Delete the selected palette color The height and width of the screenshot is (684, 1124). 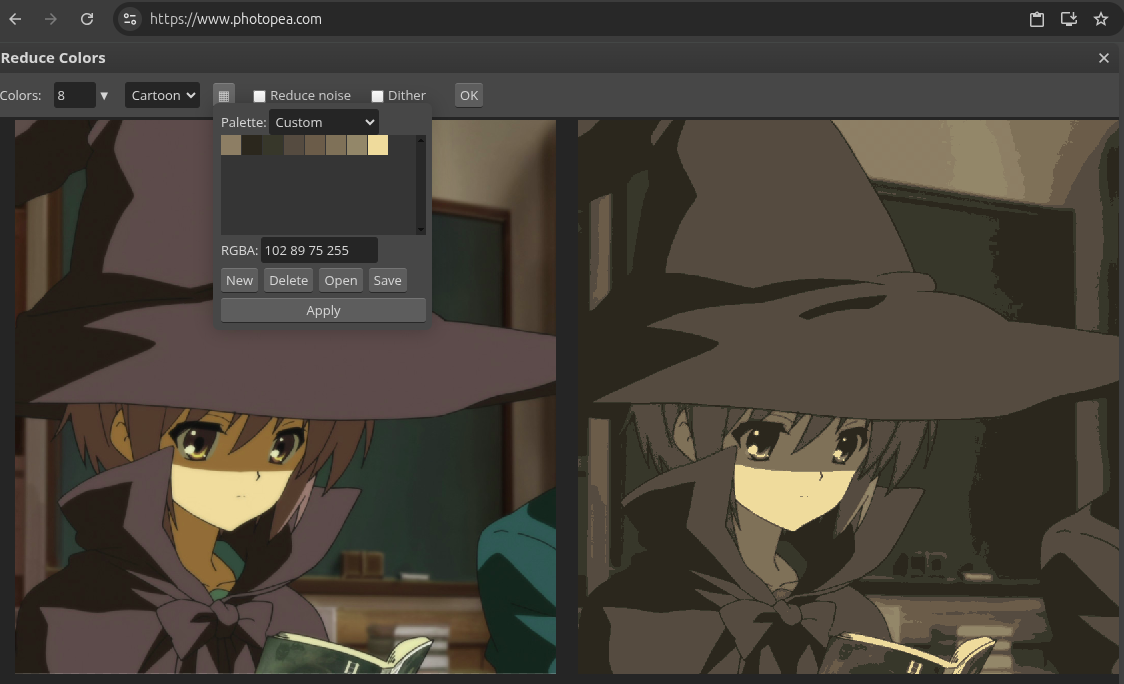point(288,280)
